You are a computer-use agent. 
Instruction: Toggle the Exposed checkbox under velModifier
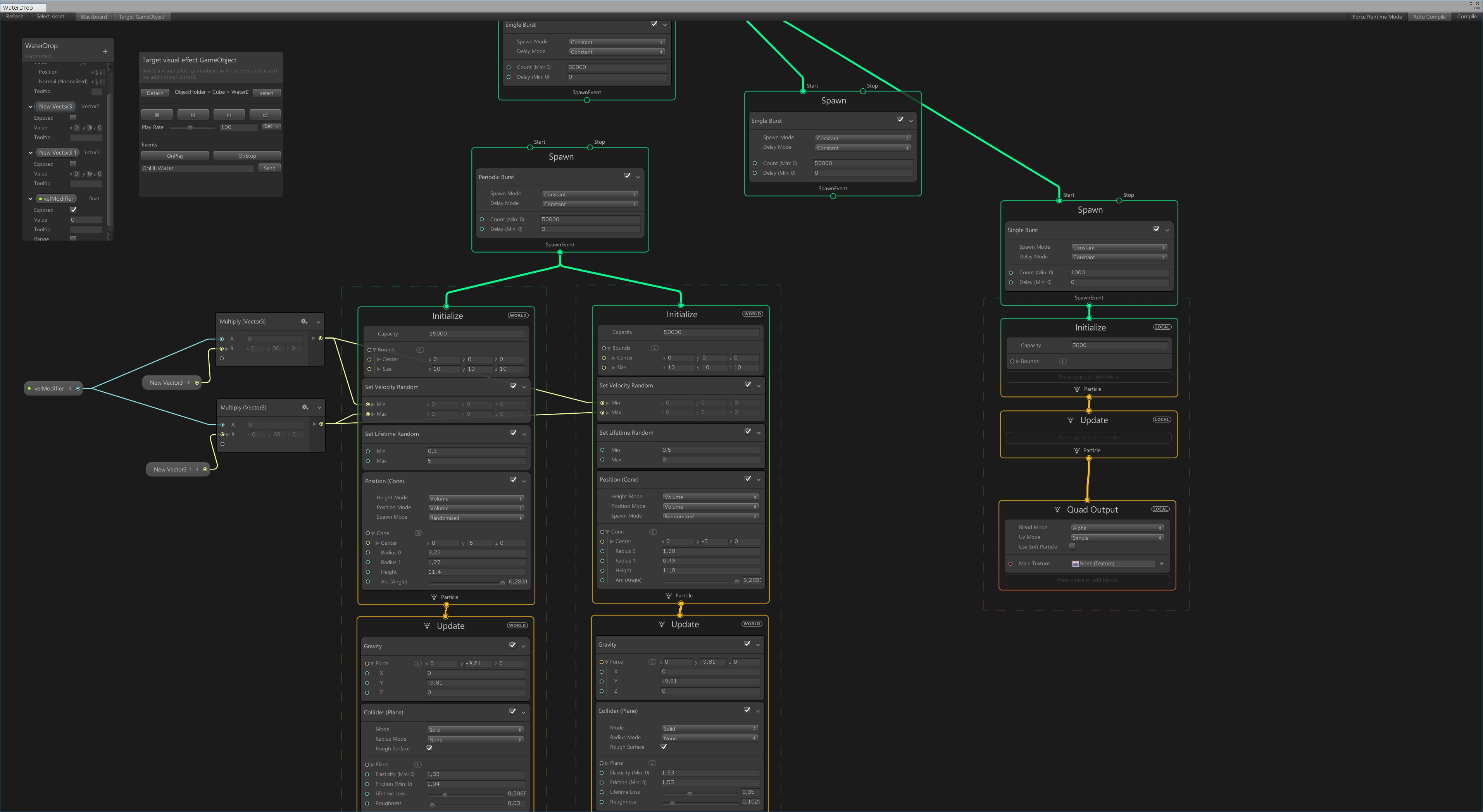[x=73, y=210]
